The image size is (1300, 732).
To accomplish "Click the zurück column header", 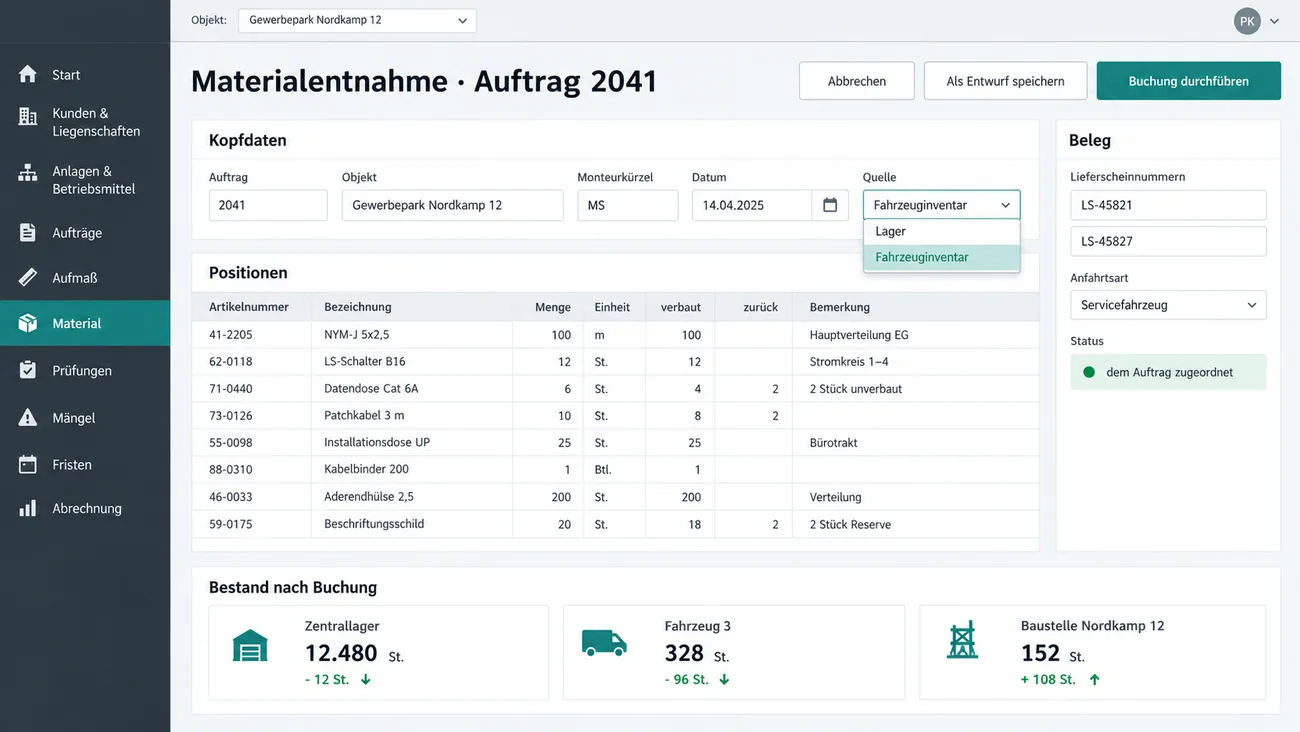I will [x=761, y=307].
